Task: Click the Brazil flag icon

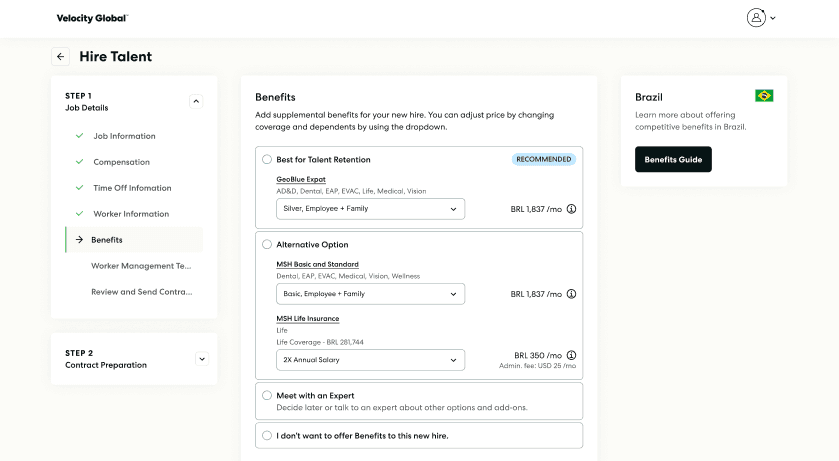Action: pos(764,96)
